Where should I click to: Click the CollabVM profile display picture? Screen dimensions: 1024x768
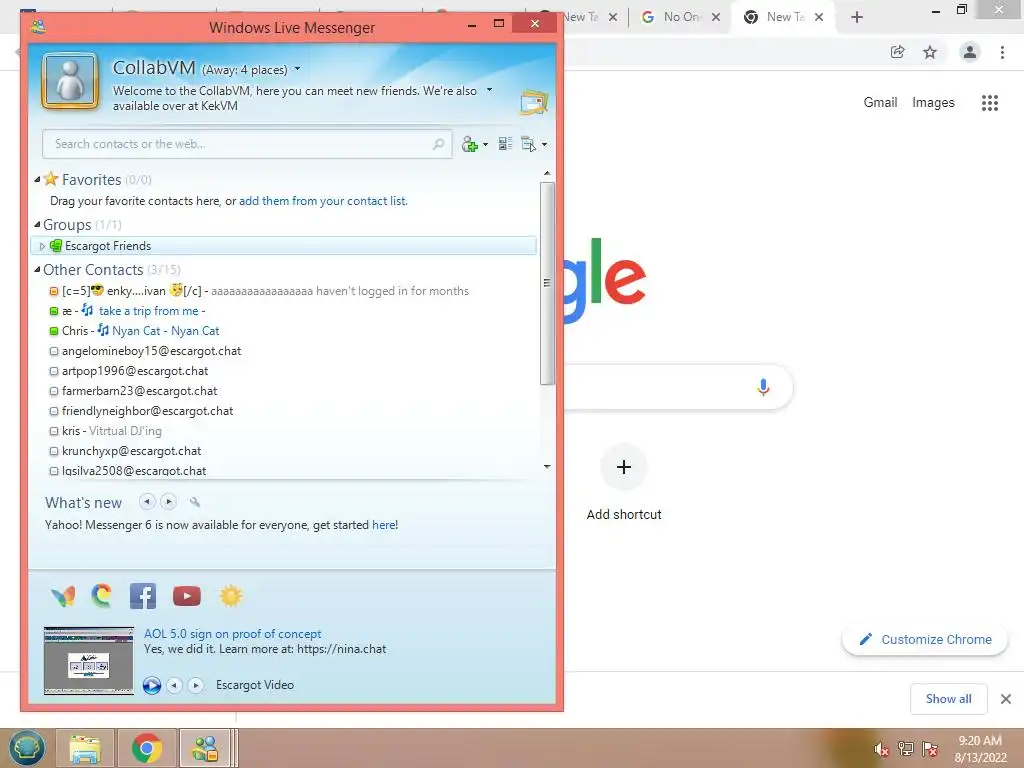pos(70,82)
